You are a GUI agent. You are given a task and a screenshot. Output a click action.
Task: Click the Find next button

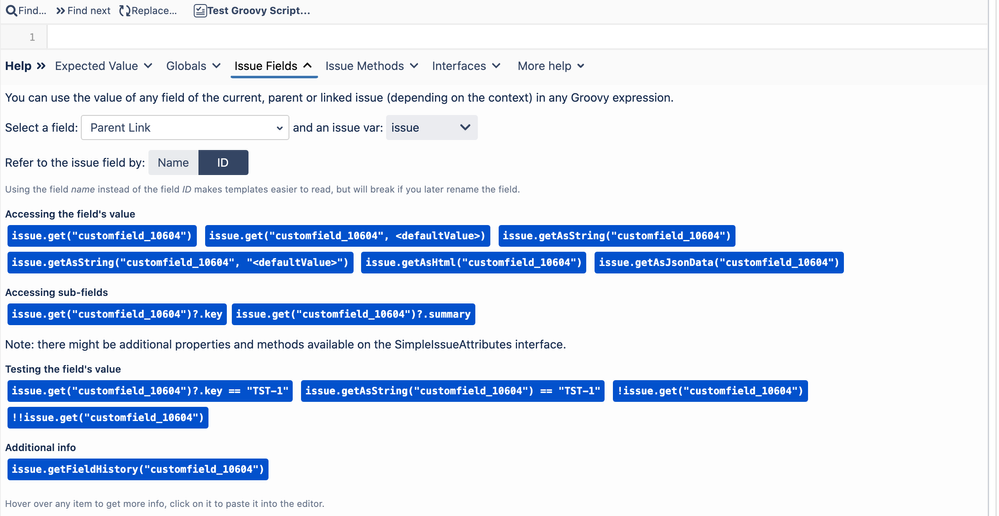point(83,11)
